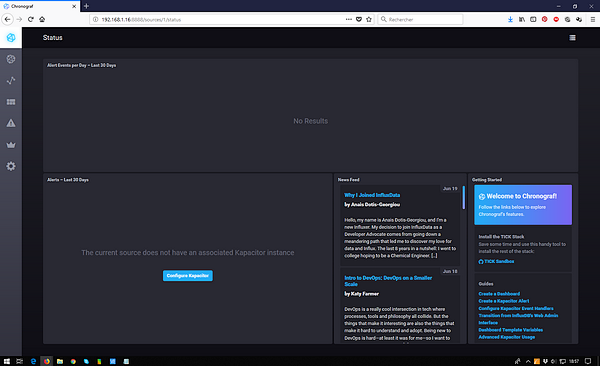The height and width of the screenshot is (366, 600).
Task: Click the browser Back button
Action: (8, 19)
